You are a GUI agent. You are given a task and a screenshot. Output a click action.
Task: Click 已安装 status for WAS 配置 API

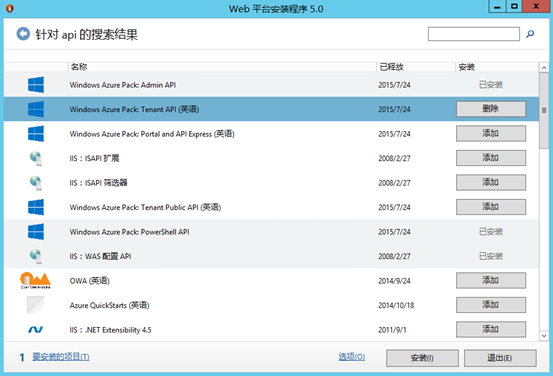pos(491,256)
